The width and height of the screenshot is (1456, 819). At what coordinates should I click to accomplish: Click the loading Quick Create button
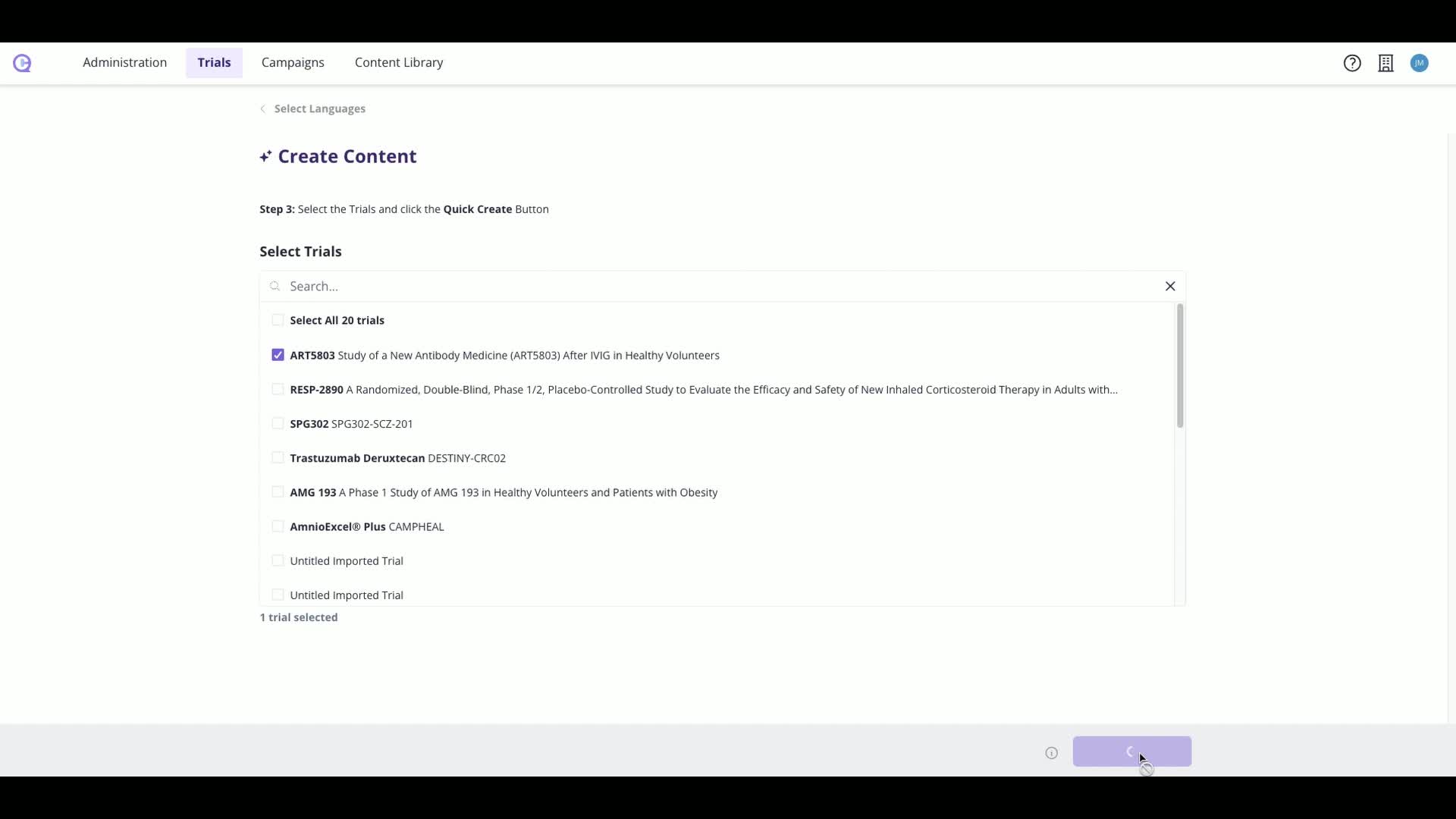[1131, 752]
